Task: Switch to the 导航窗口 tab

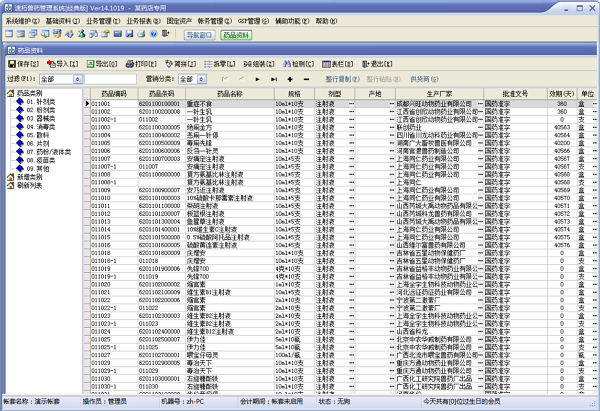Action: click(x=199, y=35)
